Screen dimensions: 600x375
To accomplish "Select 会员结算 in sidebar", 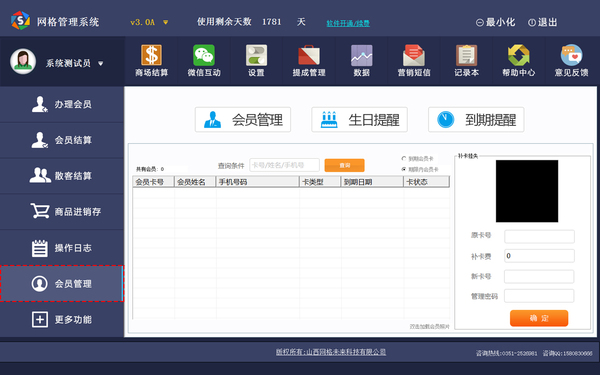I will click(62, 140).
